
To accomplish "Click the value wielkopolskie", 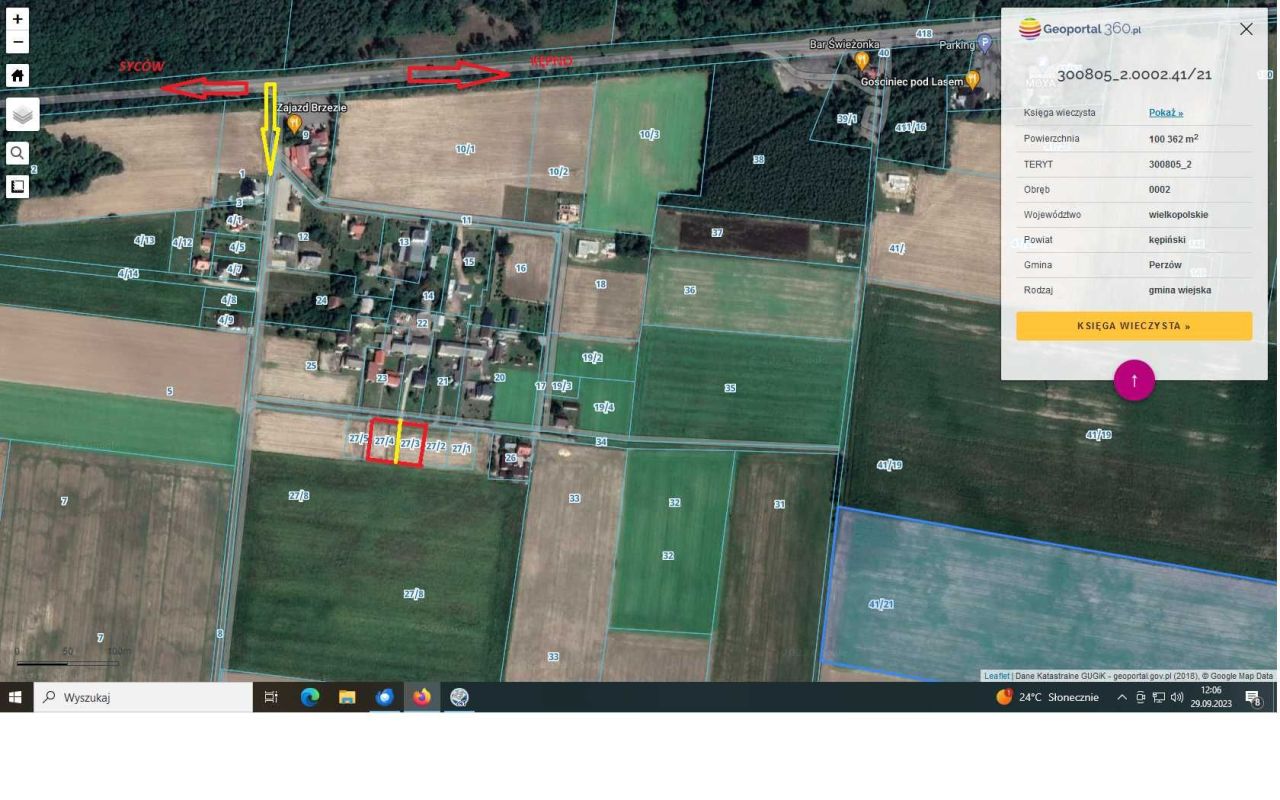I will pos(1178,215).
